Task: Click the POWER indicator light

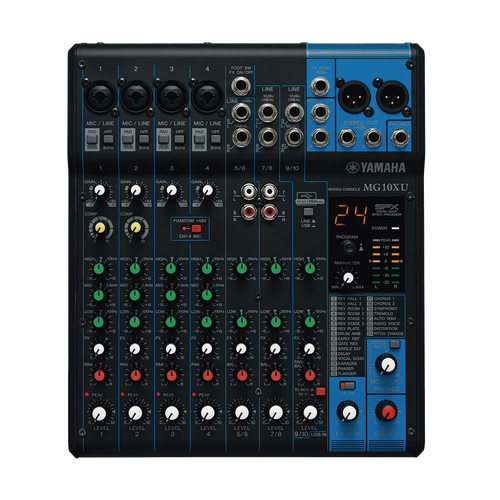Action: click(x=395, y=228)
